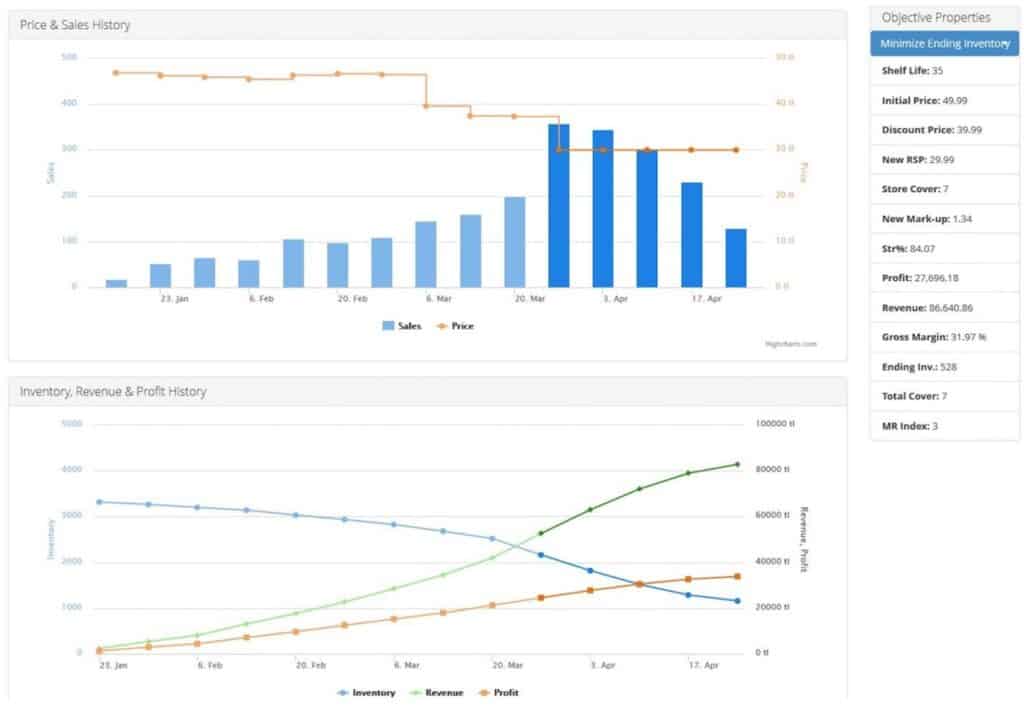This screenshot has height=707, width=1024.
Task: Toggle the Price series legend item
Action: [455, 326]
